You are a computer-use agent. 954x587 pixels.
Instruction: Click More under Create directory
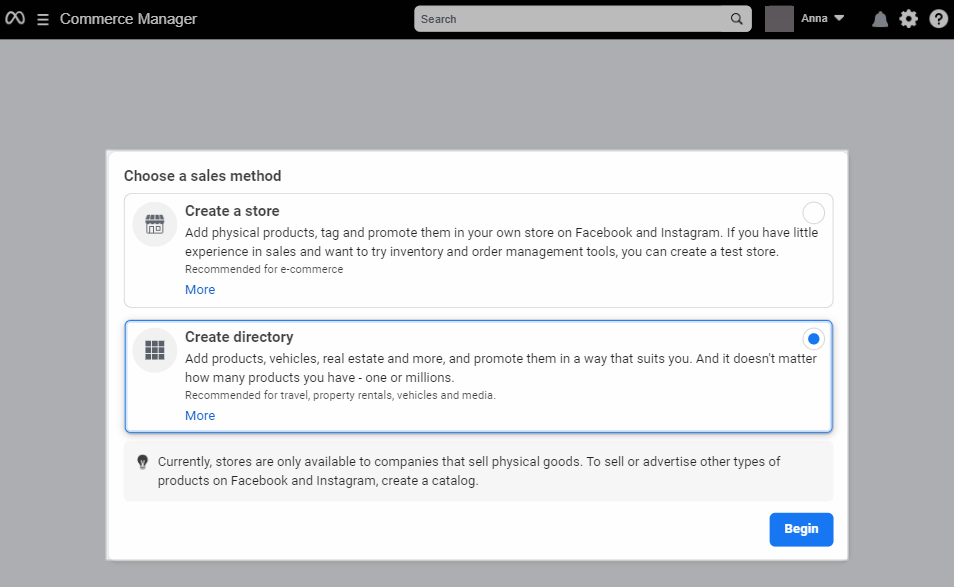(200, 416)
